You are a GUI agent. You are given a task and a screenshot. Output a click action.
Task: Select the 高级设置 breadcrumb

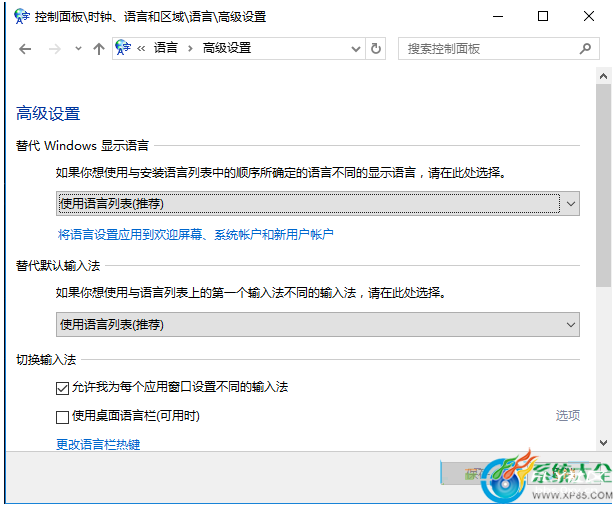[227, 48]
